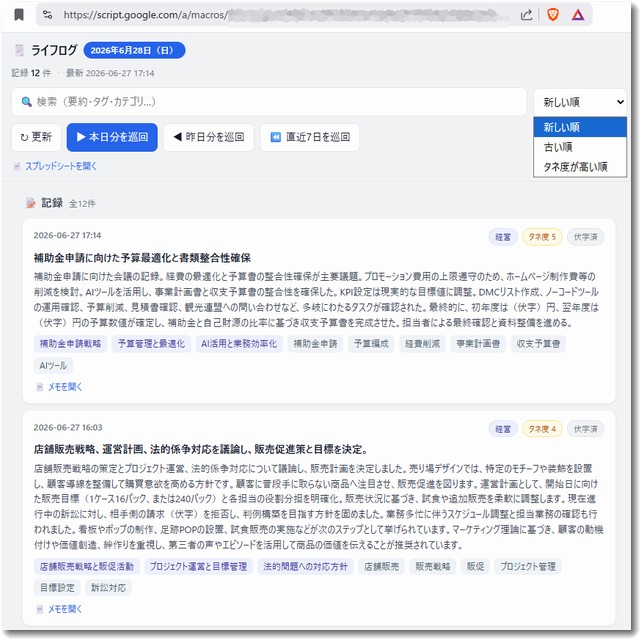
Task: Click the 店舗販売 tag
Action: 381,566
